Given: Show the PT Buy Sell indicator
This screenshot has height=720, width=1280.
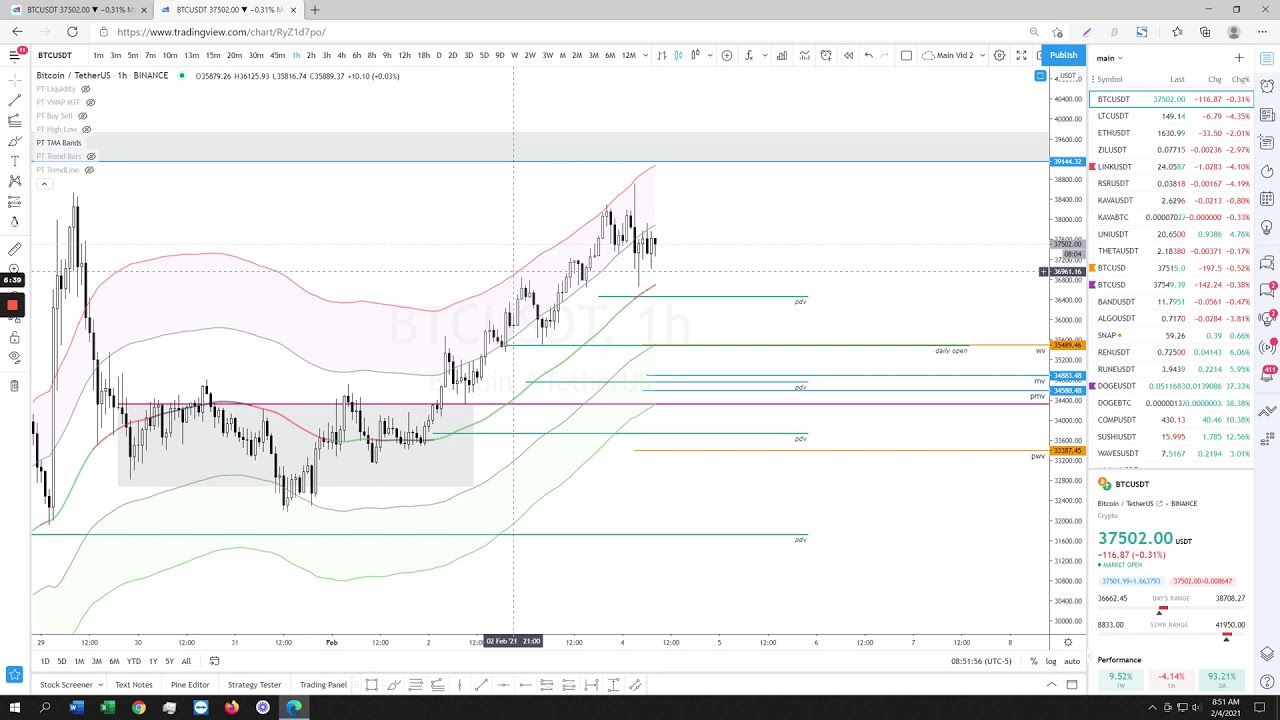Looking at the screenshot, I should pos(82,116).
